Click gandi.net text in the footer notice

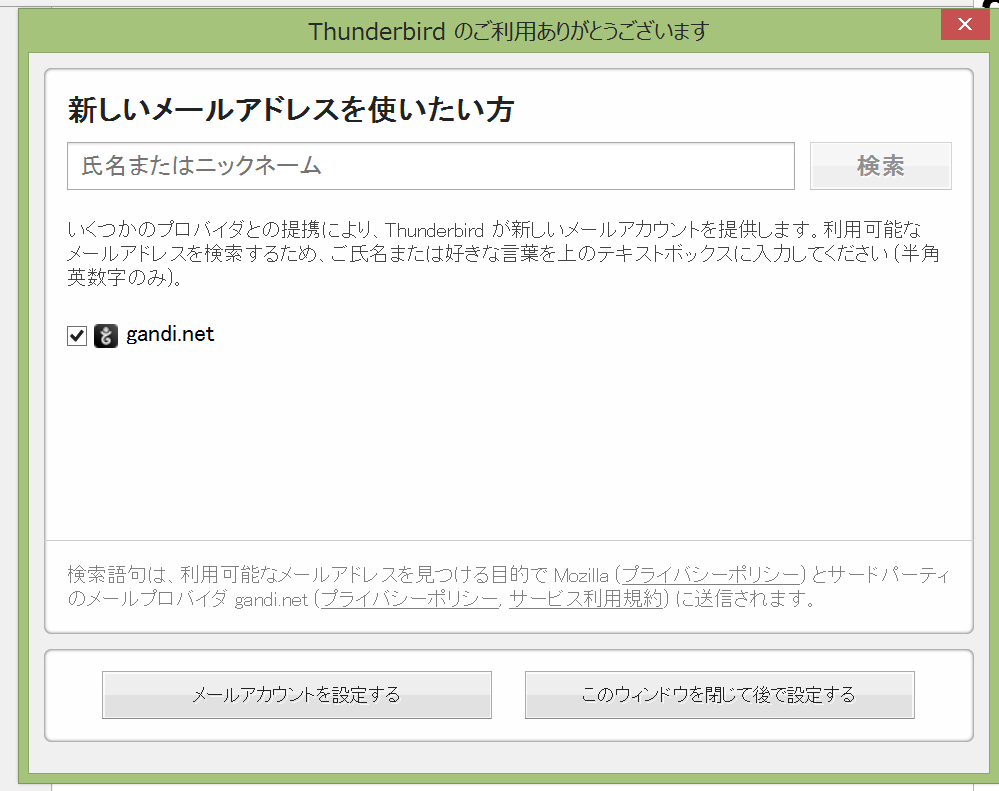[271, 600]
